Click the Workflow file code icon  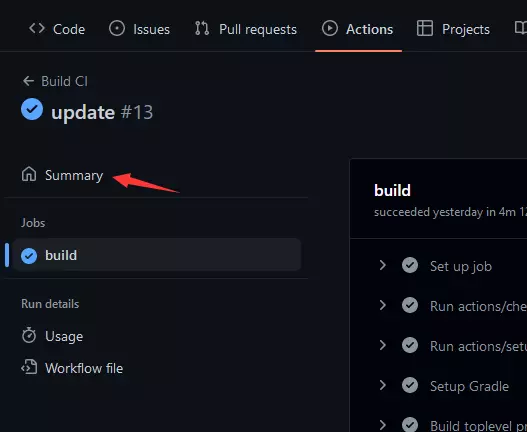click(x=29, y=367)
